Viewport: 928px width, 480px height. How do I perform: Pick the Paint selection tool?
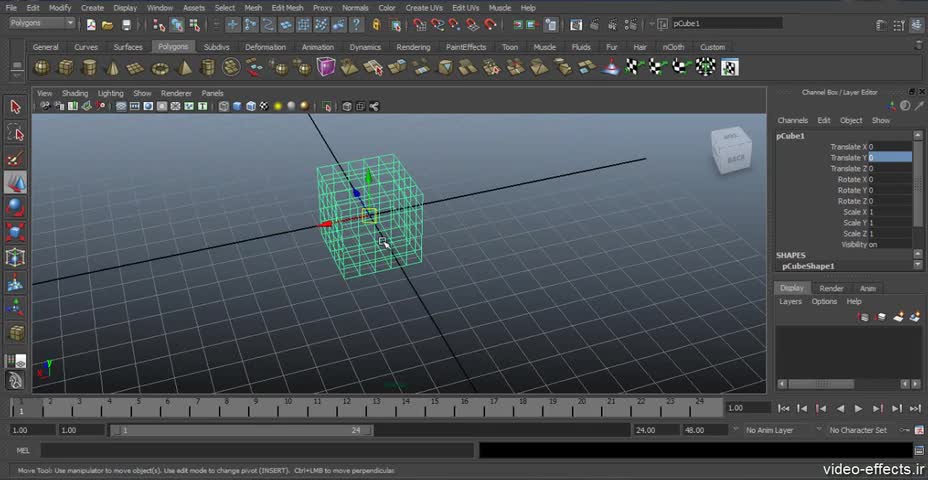(x=15, y=158)
